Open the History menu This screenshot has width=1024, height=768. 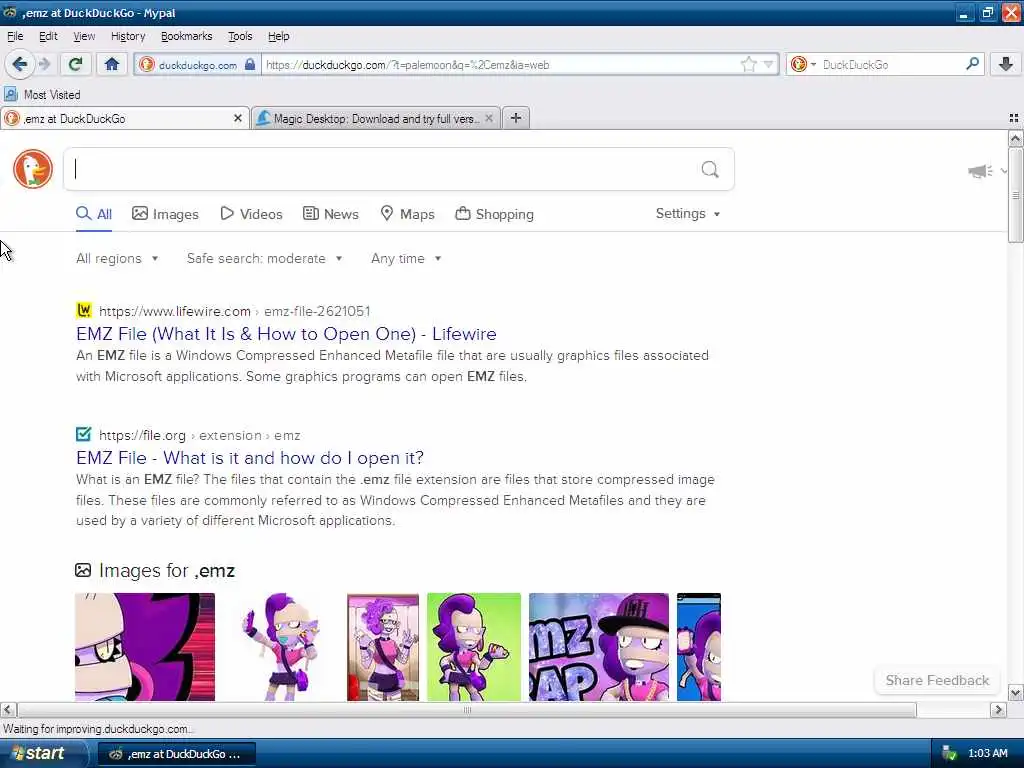[128, 36]
